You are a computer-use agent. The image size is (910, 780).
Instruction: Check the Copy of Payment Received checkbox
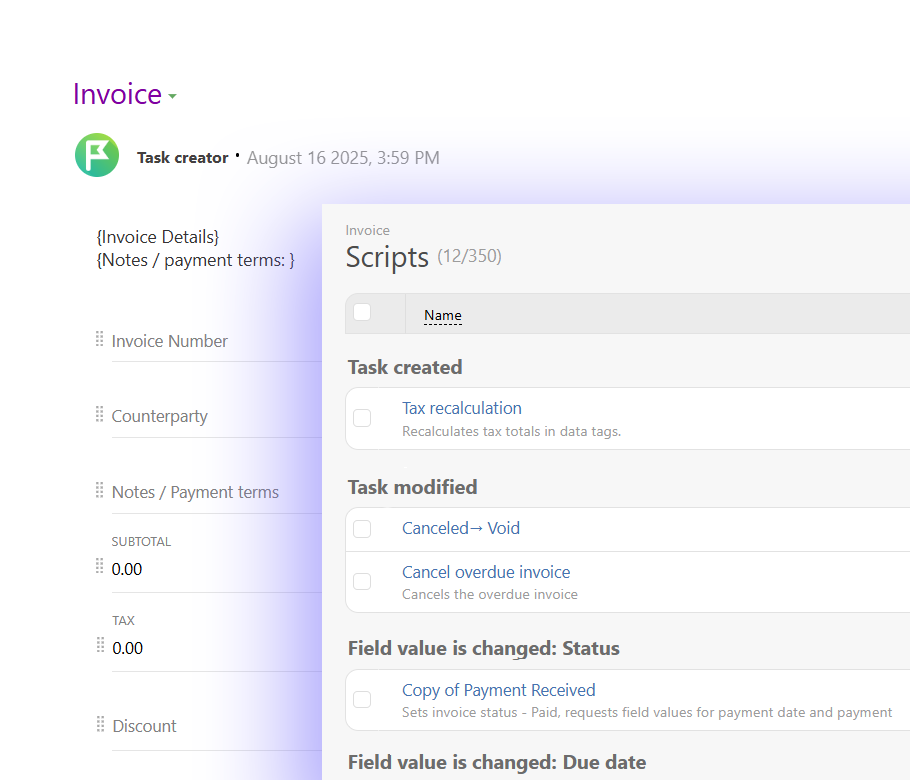[362, 700]
